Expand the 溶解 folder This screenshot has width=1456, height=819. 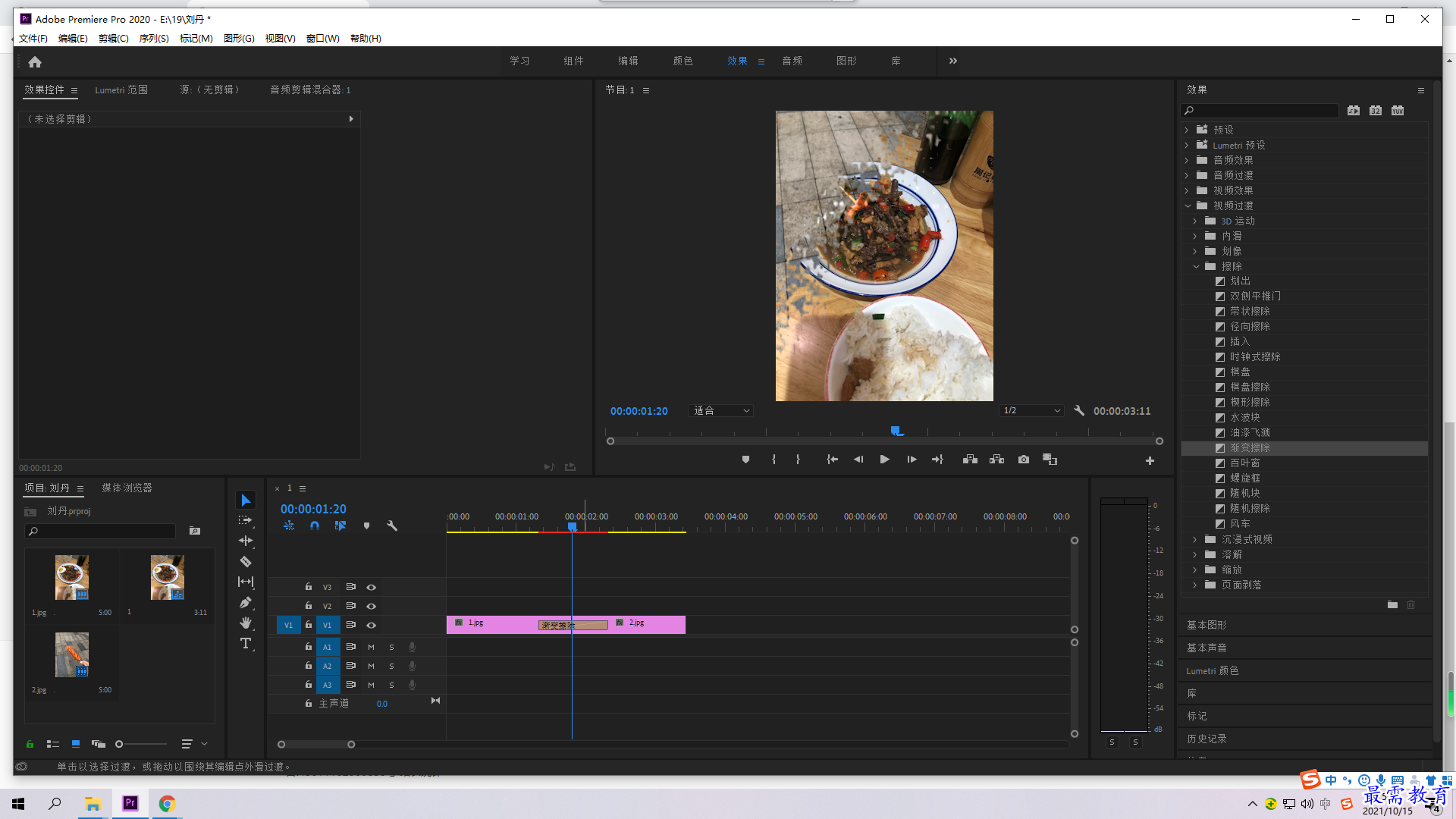(1196, 554)
